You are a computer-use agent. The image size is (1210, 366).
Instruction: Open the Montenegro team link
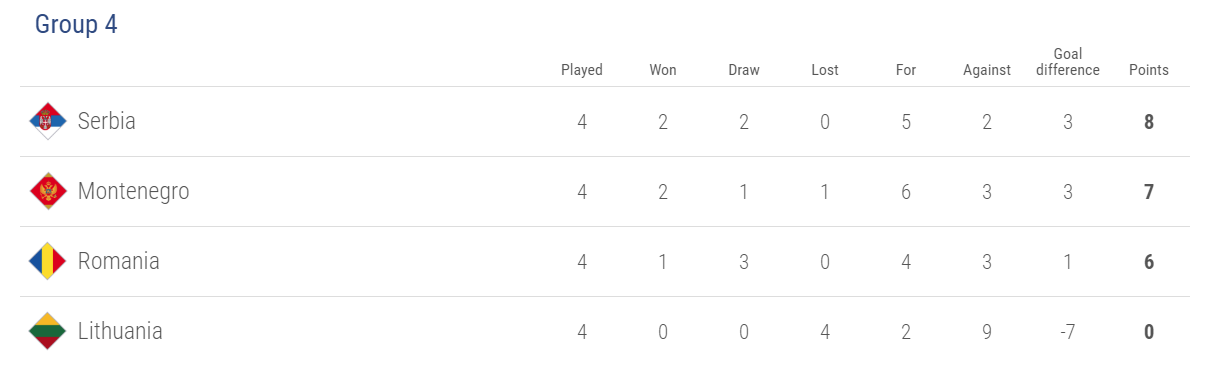[x=133, y=192]
